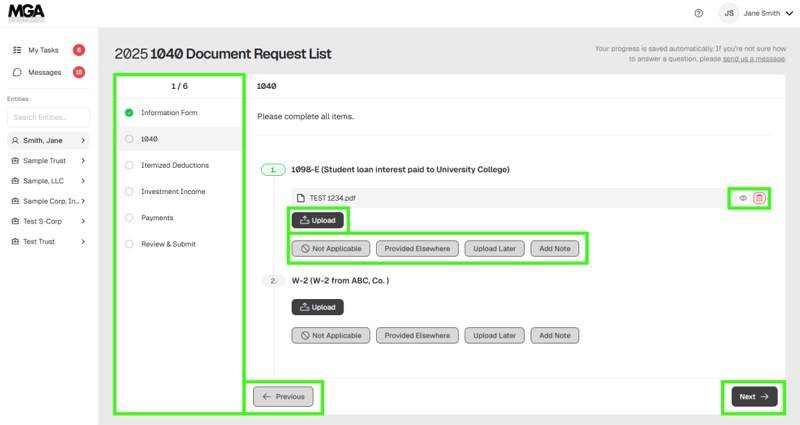
Task: Open My Tasks list
Action: (x=43, y=50)
